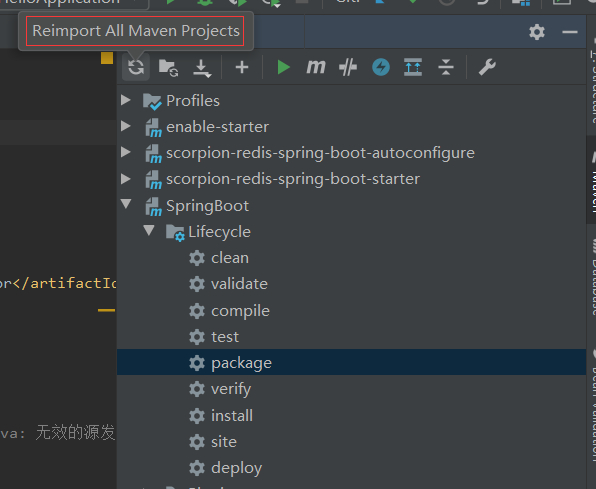Toggle Offline Mode icon in Maven toolbar

pos(348,67)
